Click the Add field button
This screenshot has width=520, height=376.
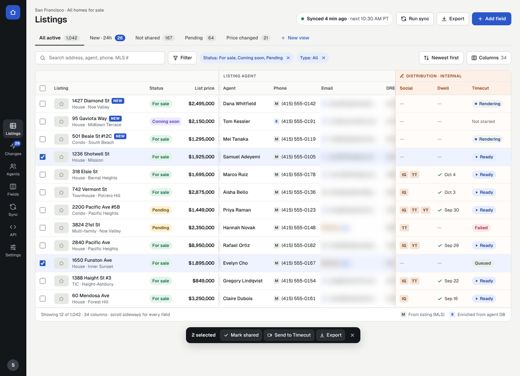click(492, 19)
